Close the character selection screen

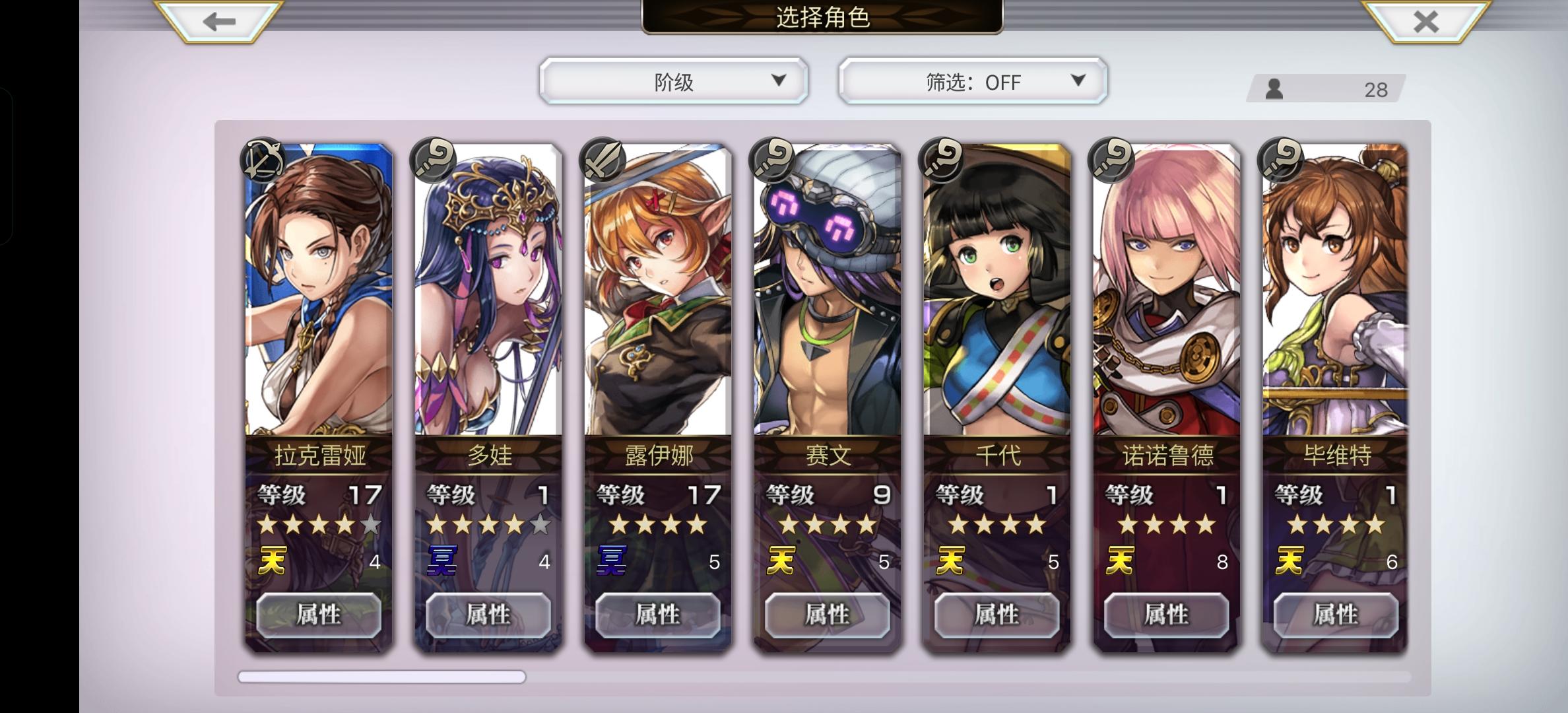pos(1425,22)
